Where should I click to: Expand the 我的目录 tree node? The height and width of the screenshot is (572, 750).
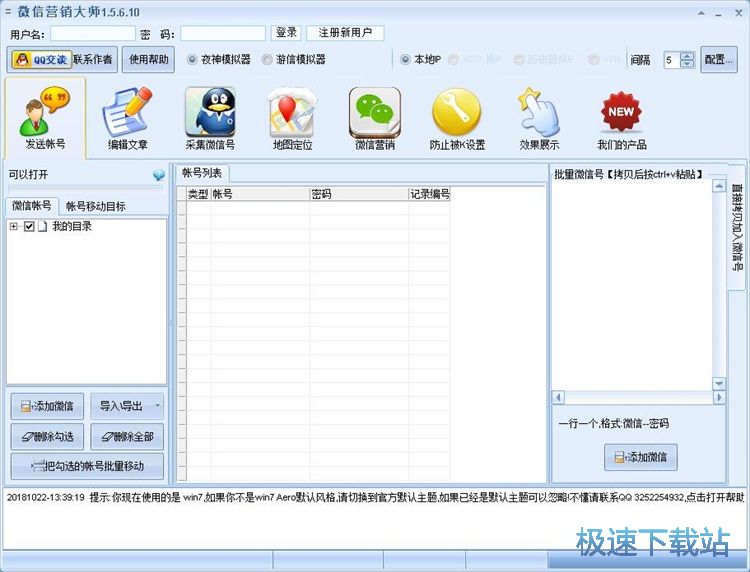13,226
